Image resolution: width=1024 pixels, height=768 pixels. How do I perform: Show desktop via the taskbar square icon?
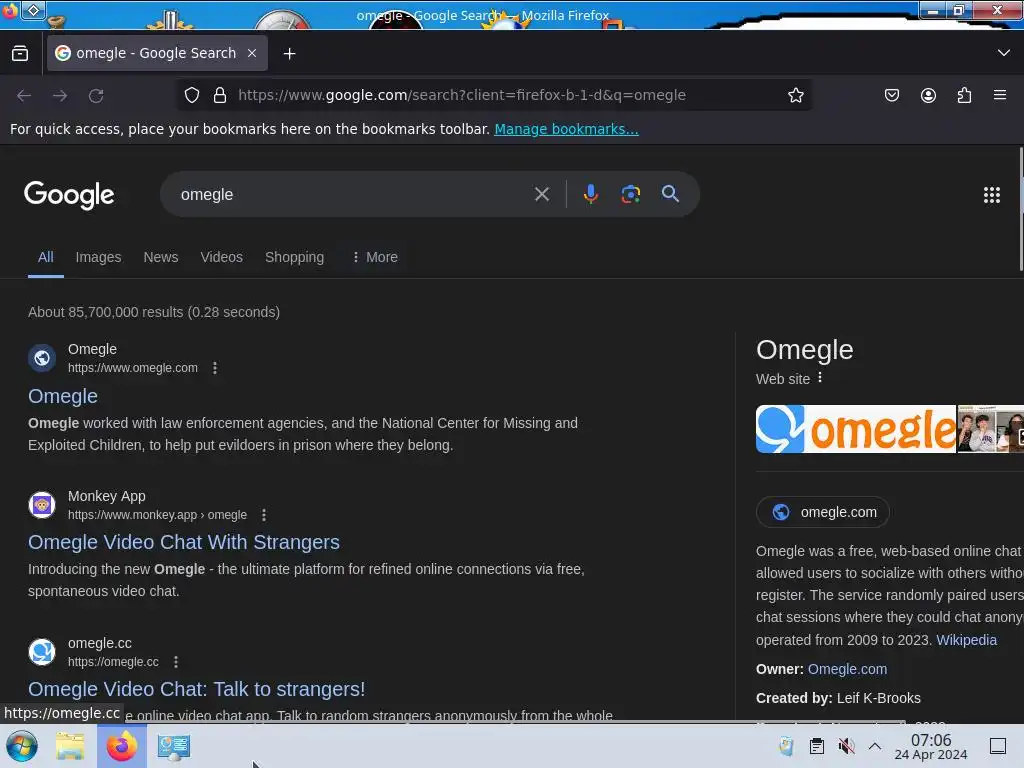click(x=998, y=746)
